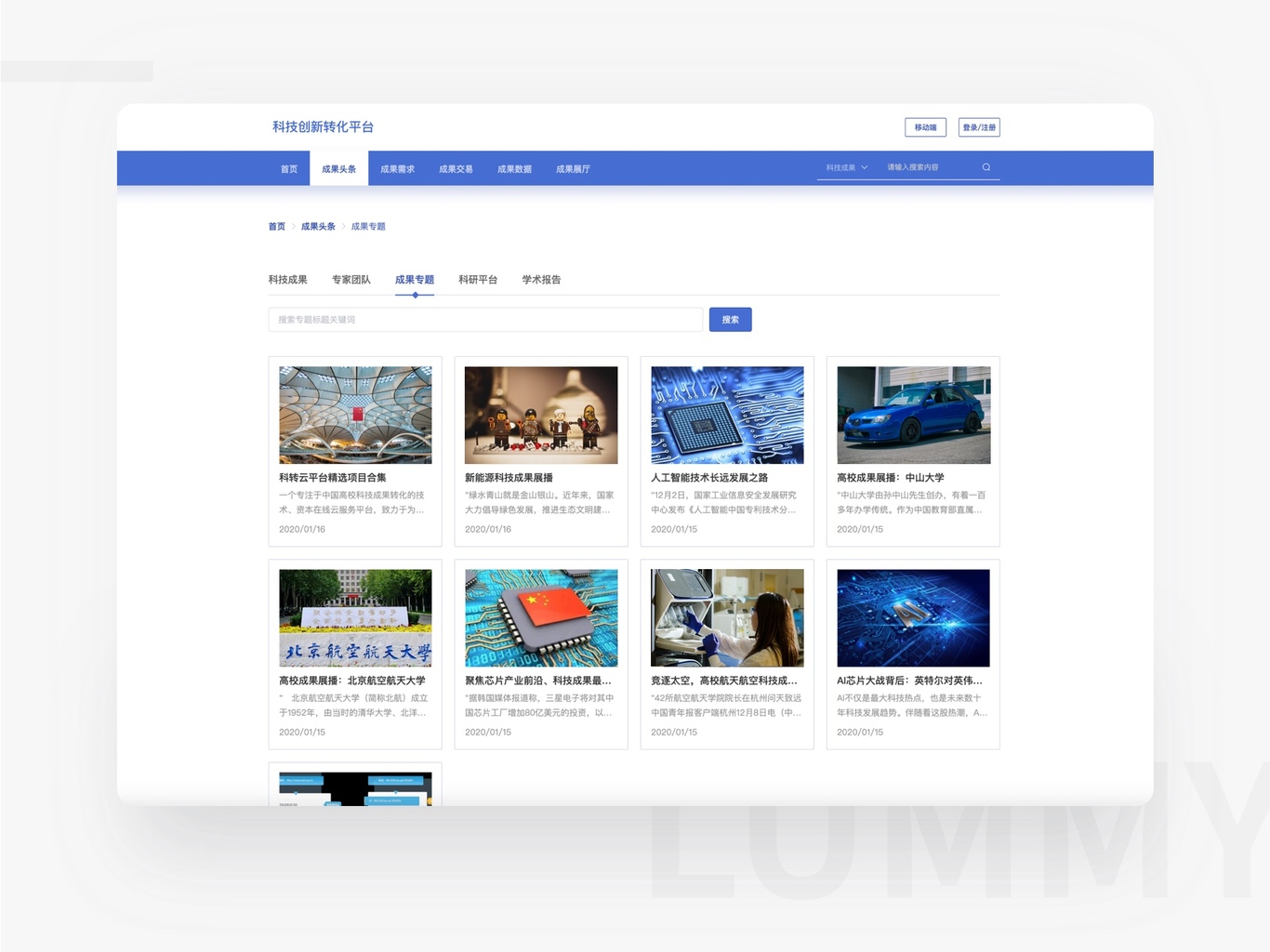Image resolution: width=1270 pixels, height=952 pixels.
Task: Click the description starting AI不仅是最大科技热点
Action: coord(912,706)
